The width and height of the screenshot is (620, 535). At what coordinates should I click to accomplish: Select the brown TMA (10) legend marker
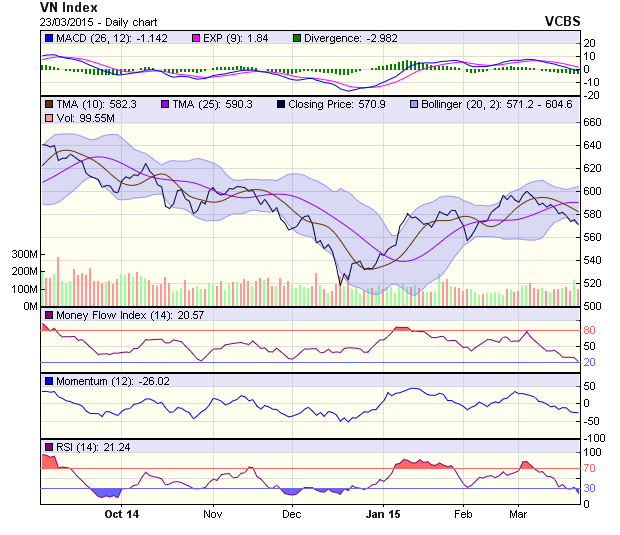pyautogui.click(x=48, y=104)
